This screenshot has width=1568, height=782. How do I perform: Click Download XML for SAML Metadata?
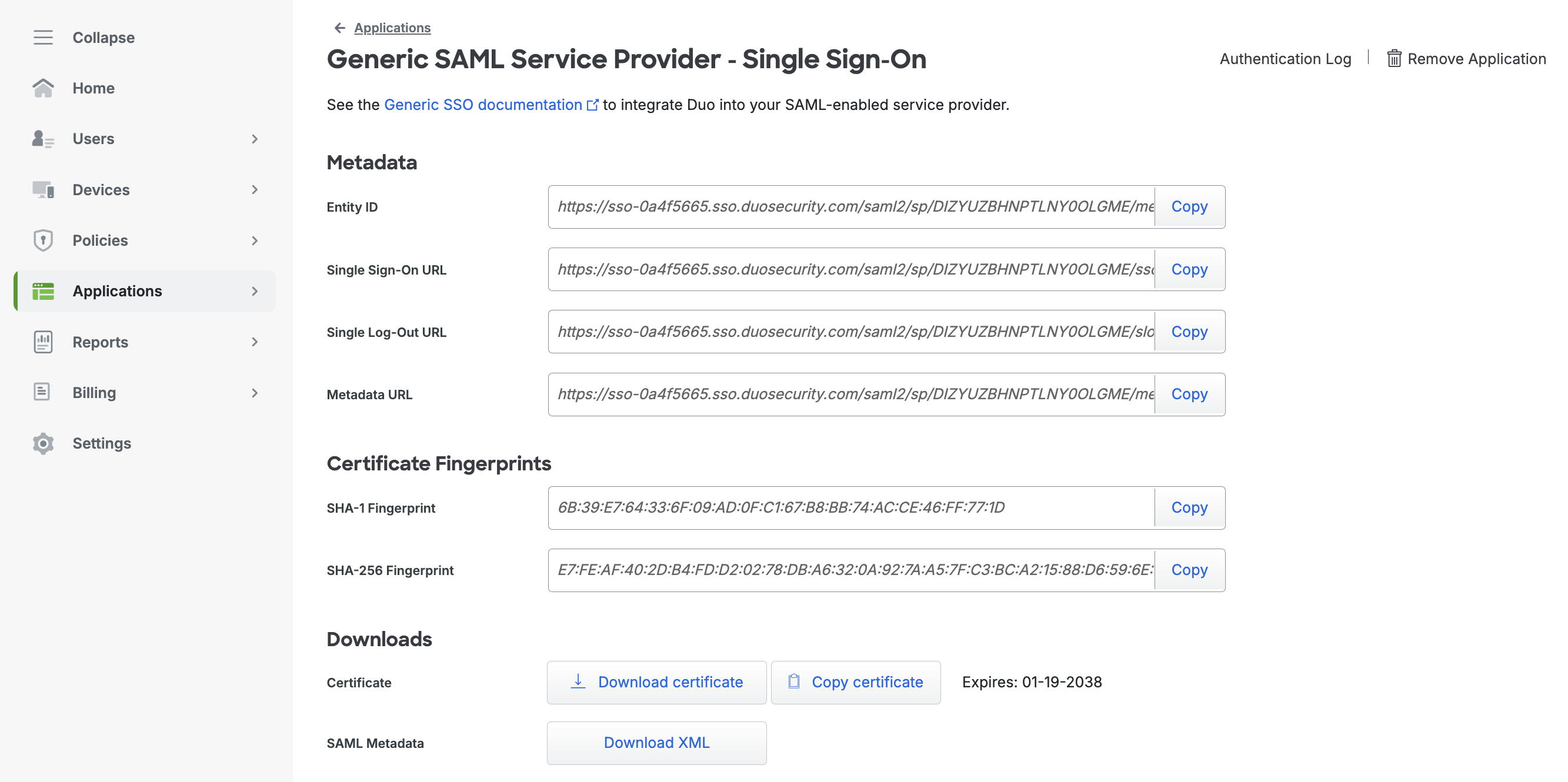[656, 743]
